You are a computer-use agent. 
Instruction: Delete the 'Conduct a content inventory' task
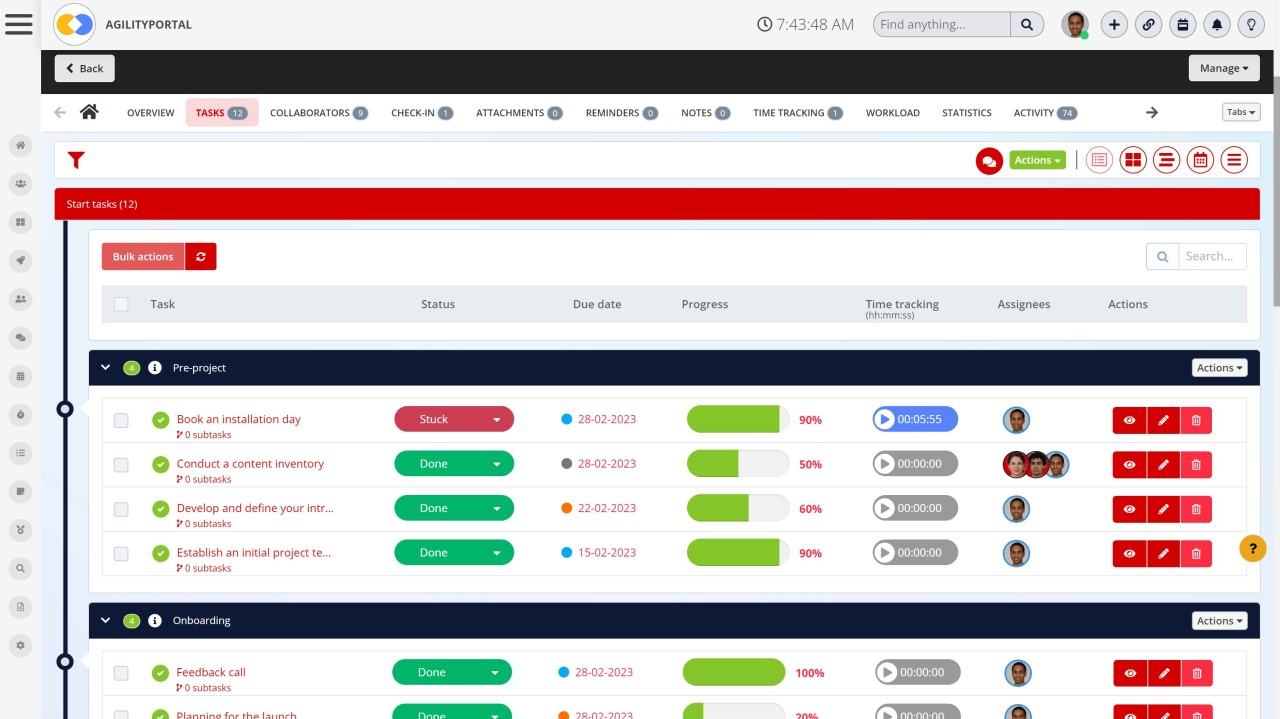1196,465
